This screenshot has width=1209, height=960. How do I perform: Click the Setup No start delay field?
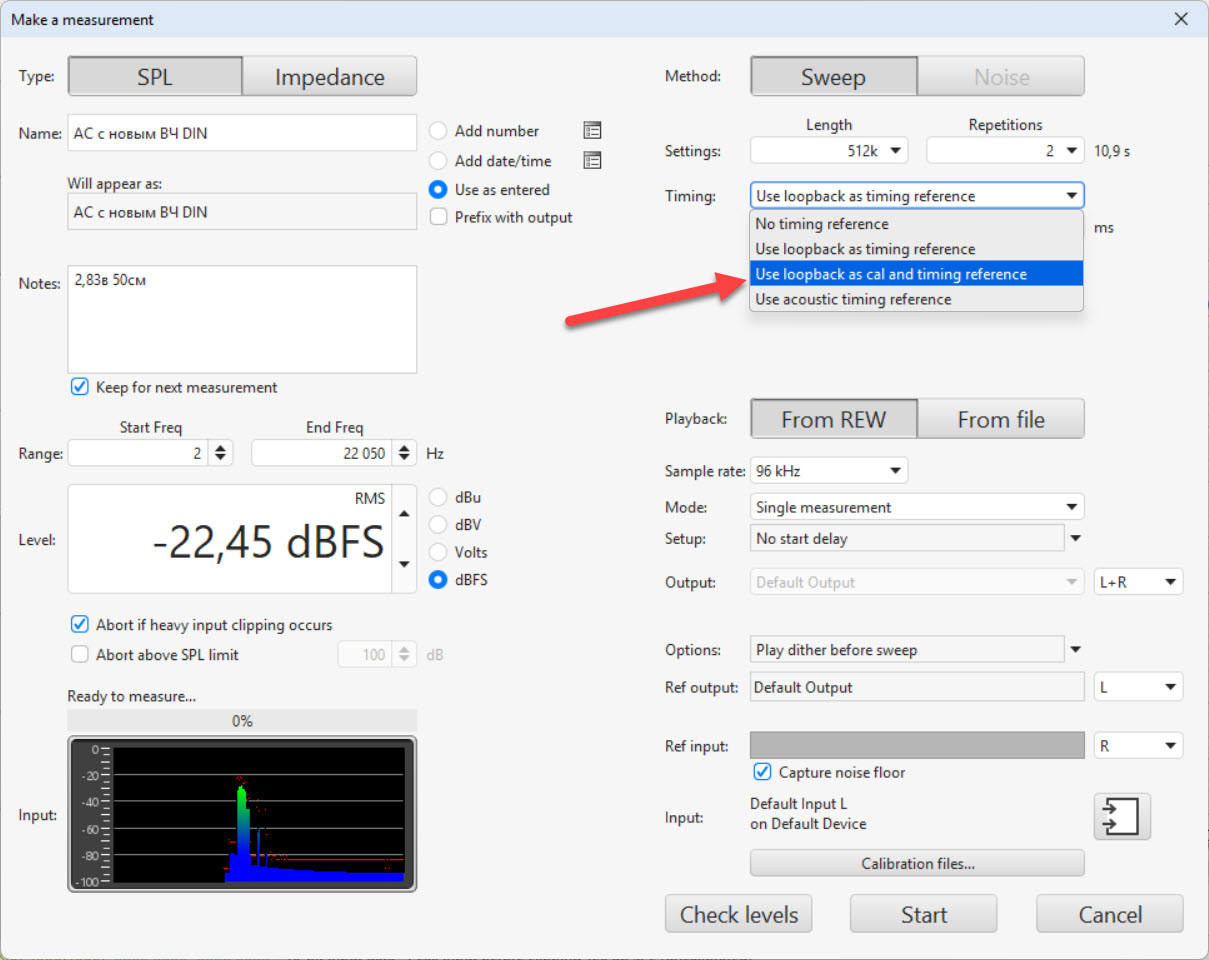pyautogui.click(x=907, y=538)
